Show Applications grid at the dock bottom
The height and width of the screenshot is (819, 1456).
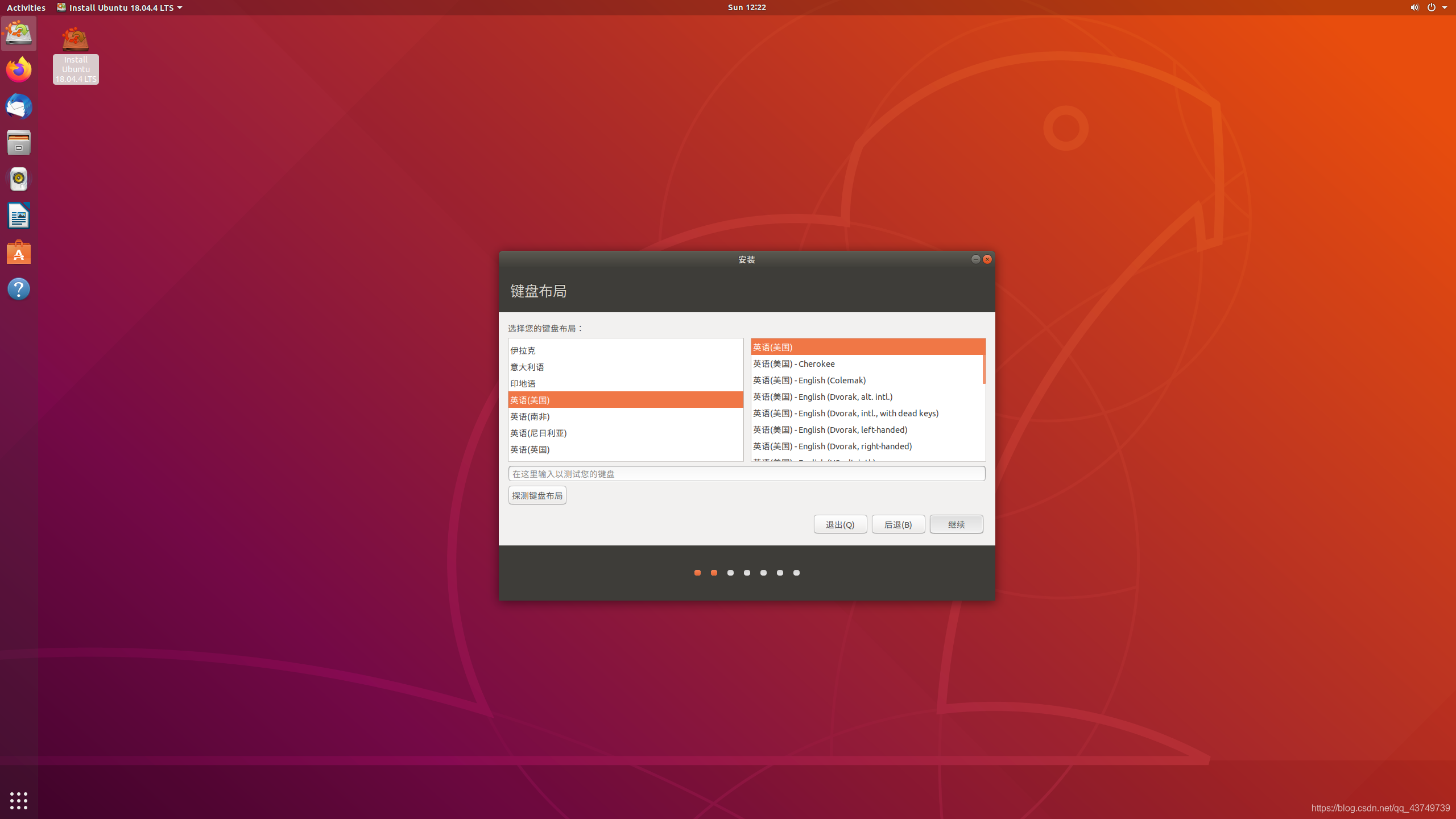pos(19,800)
